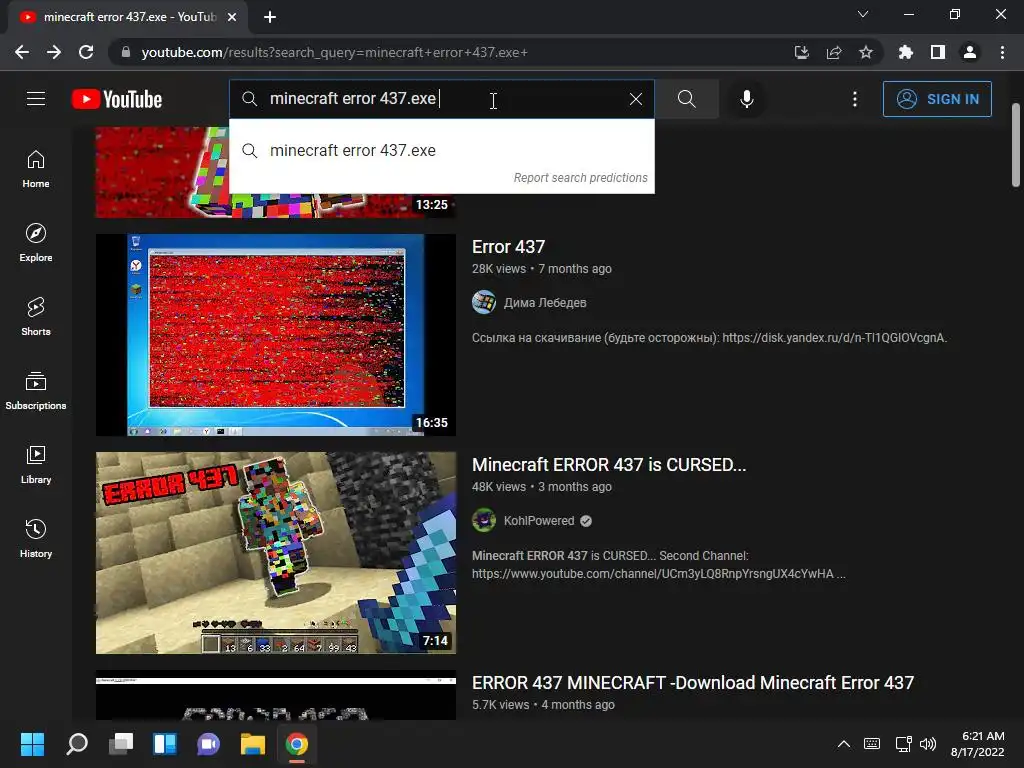Select the 'minecraft error 437.exe - YouTube' tab
Viewport: 1024px width, 768px height.
(x=128, y=18)
